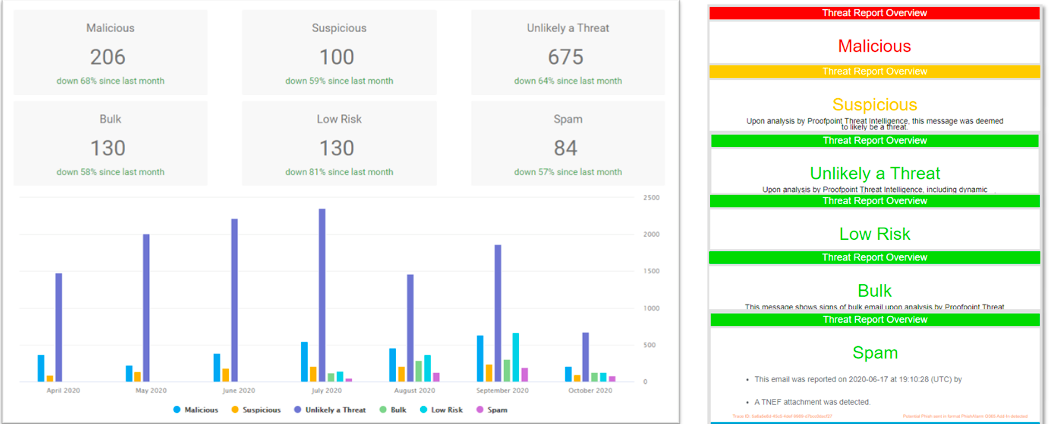Select the September 2020 Malicious bar
The image size is (1049, 424).
click(x=480, y=358)
